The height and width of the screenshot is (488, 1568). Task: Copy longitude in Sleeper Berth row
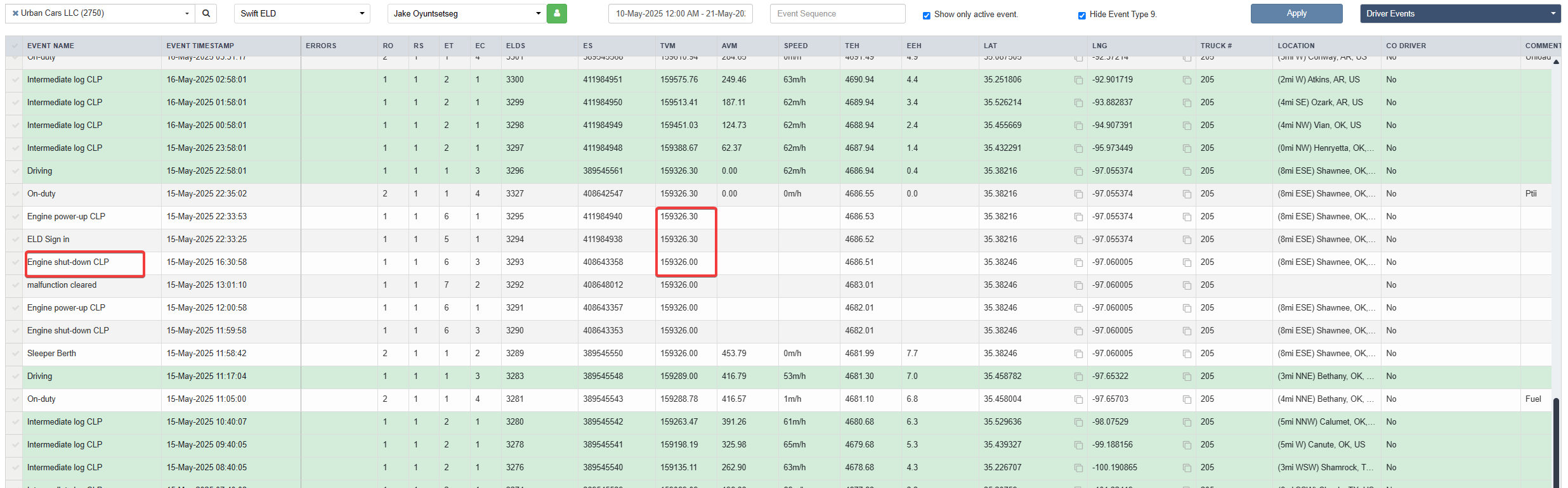[x=1187, y=354]
